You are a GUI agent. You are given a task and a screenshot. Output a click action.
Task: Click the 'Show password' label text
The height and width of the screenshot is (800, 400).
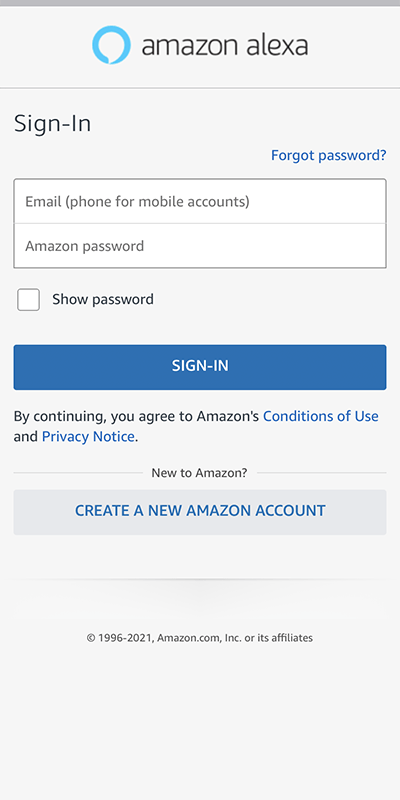click(103, 299)
